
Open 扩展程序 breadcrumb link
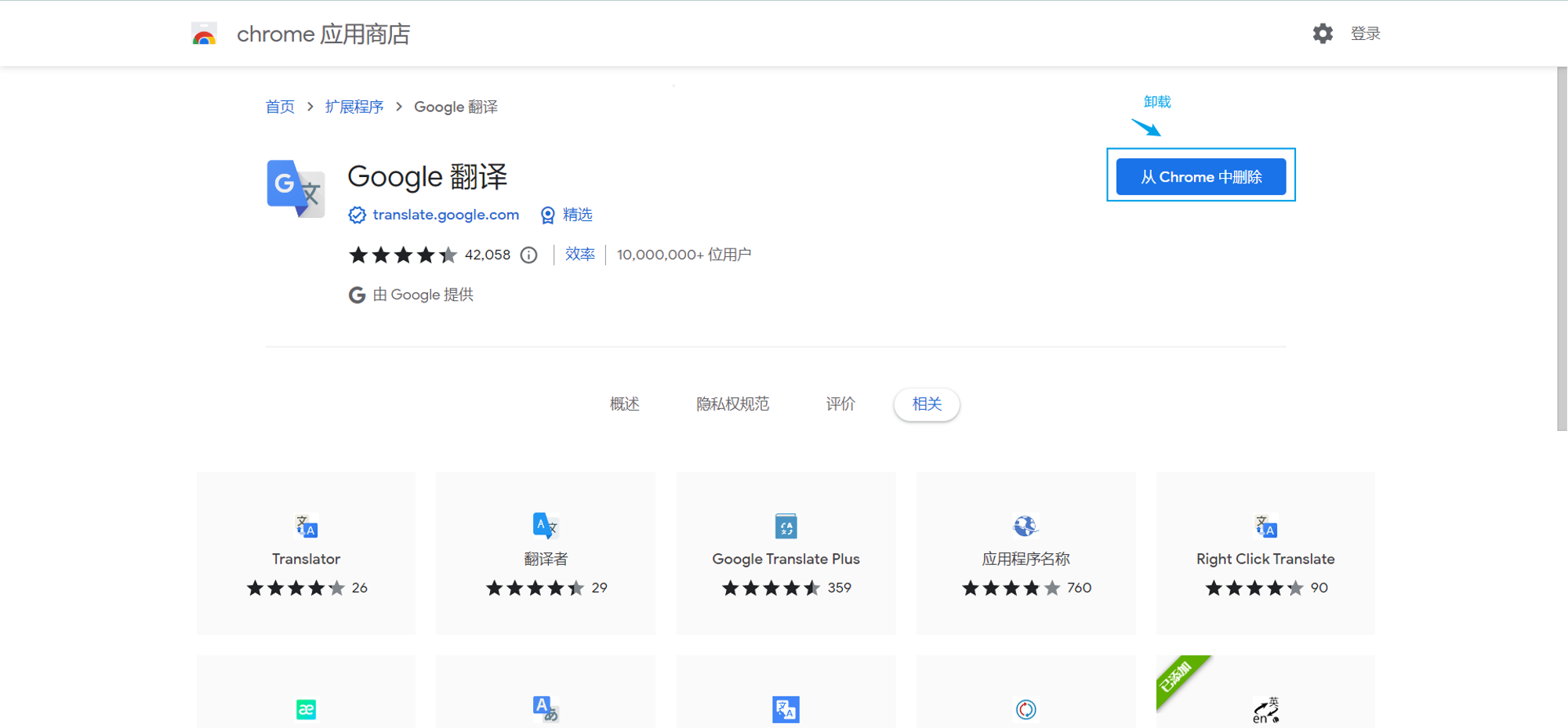click(x=354, y=107)
